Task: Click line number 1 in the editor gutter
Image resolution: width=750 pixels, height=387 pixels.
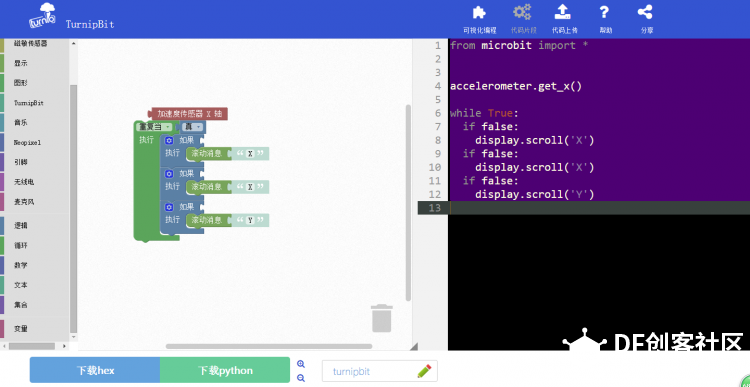Action: click(437, 45)
